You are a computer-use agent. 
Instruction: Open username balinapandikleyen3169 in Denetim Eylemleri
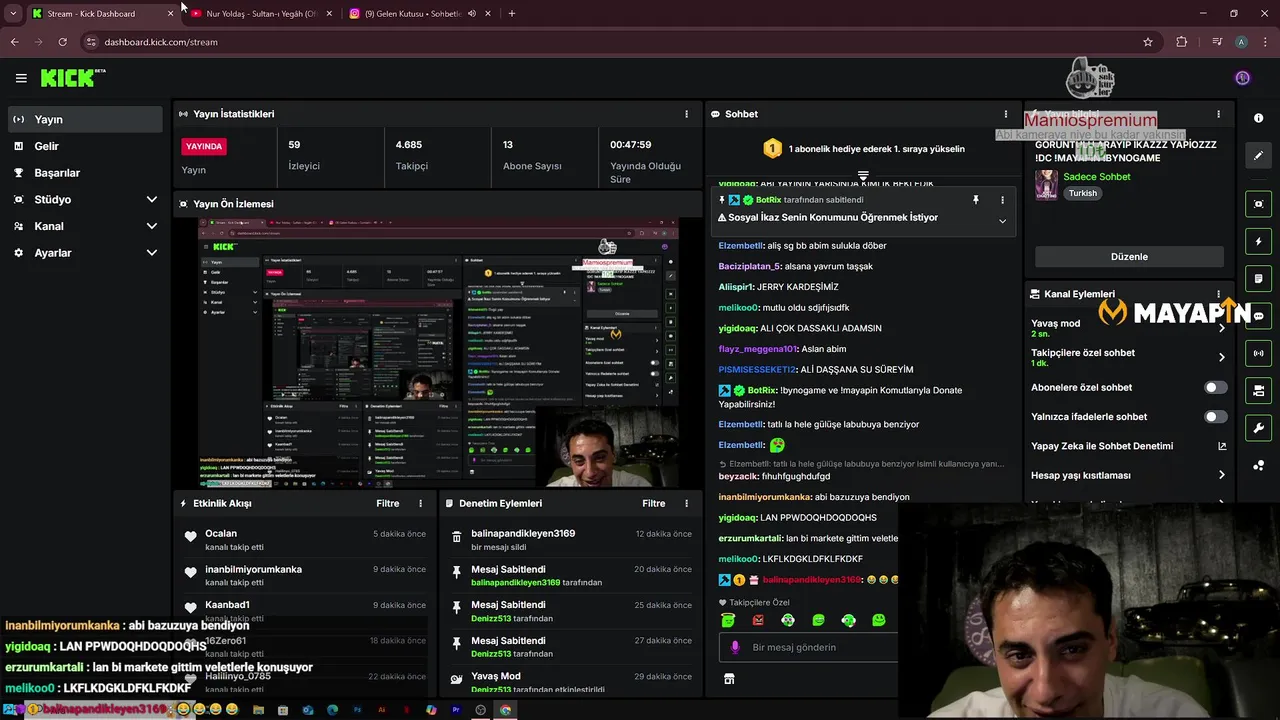(523, 534)
